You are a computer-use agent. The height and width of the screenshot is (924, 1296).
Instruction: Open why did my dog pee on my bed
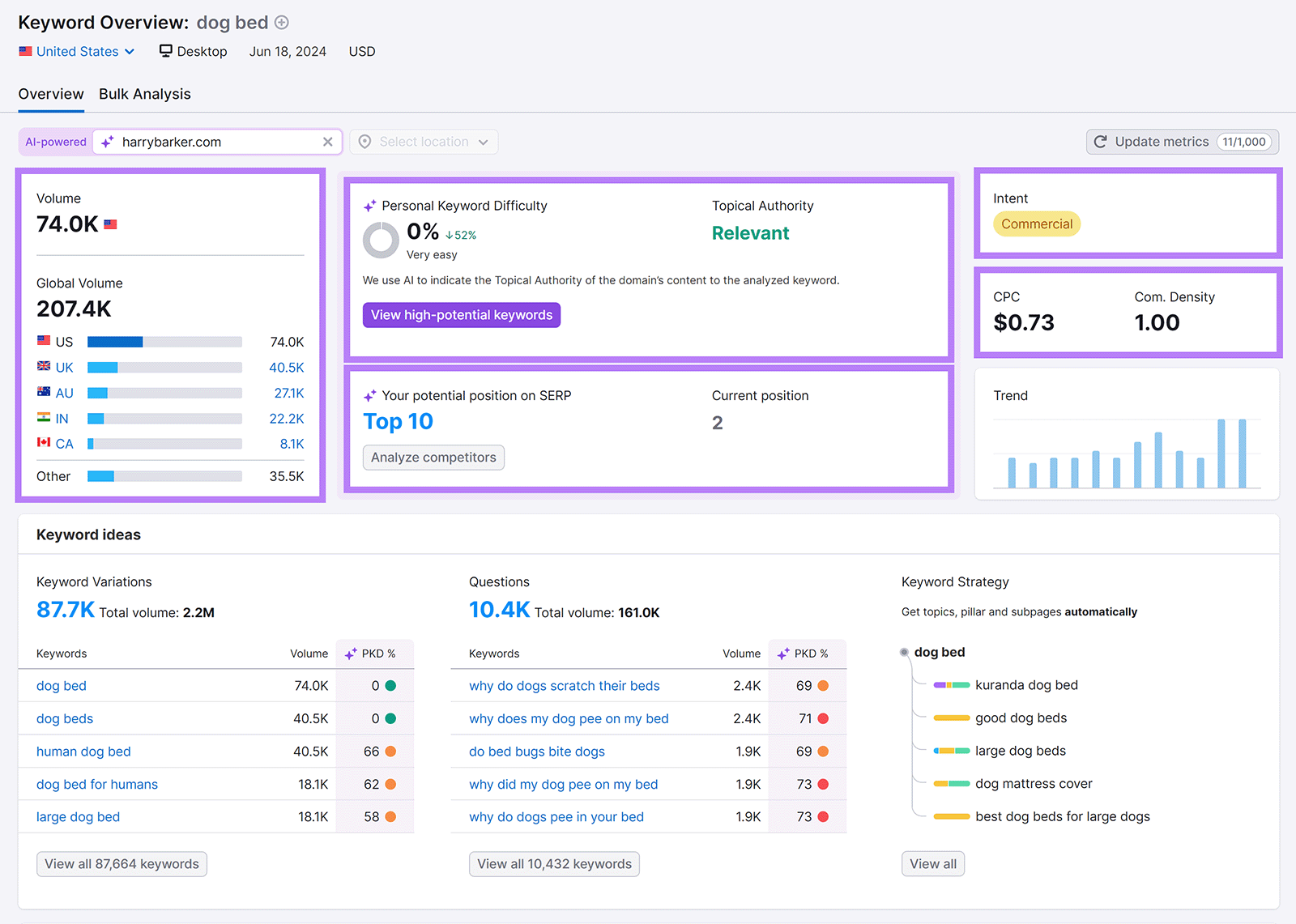coord(564,784)
